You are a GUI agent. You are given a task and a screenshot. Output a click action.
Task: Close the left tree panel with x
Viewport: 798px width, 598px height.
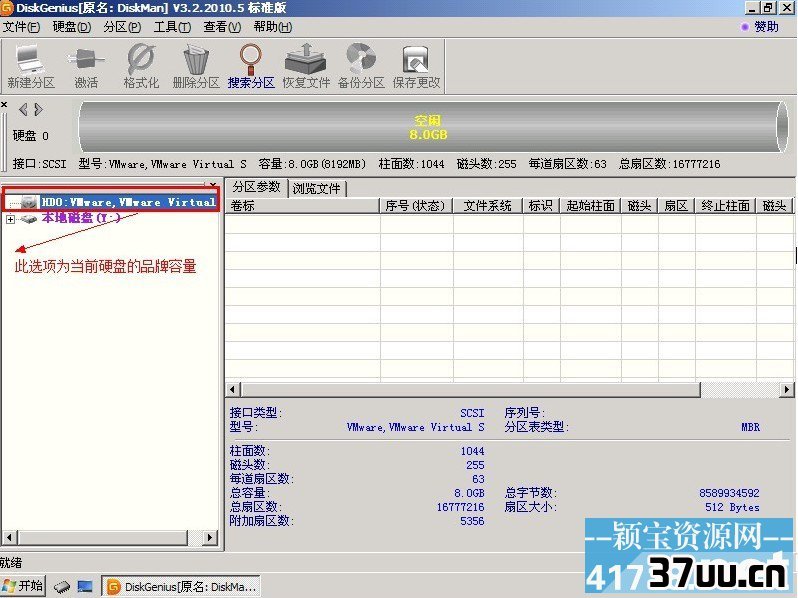pyautogui.click(x=213, y=184)
